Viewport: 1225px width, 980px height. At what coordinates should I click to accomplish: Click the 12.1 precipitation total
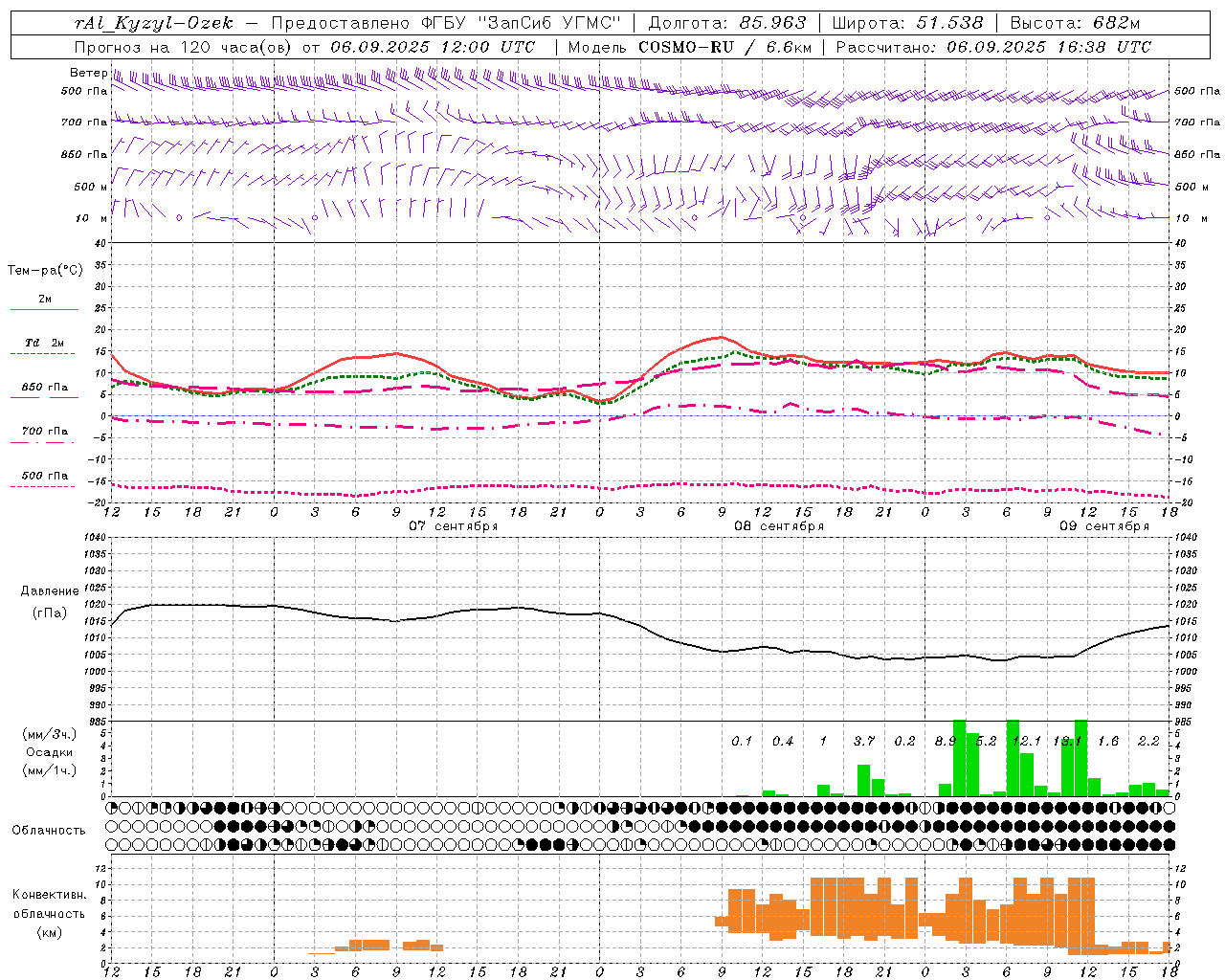click(1027, 741)
